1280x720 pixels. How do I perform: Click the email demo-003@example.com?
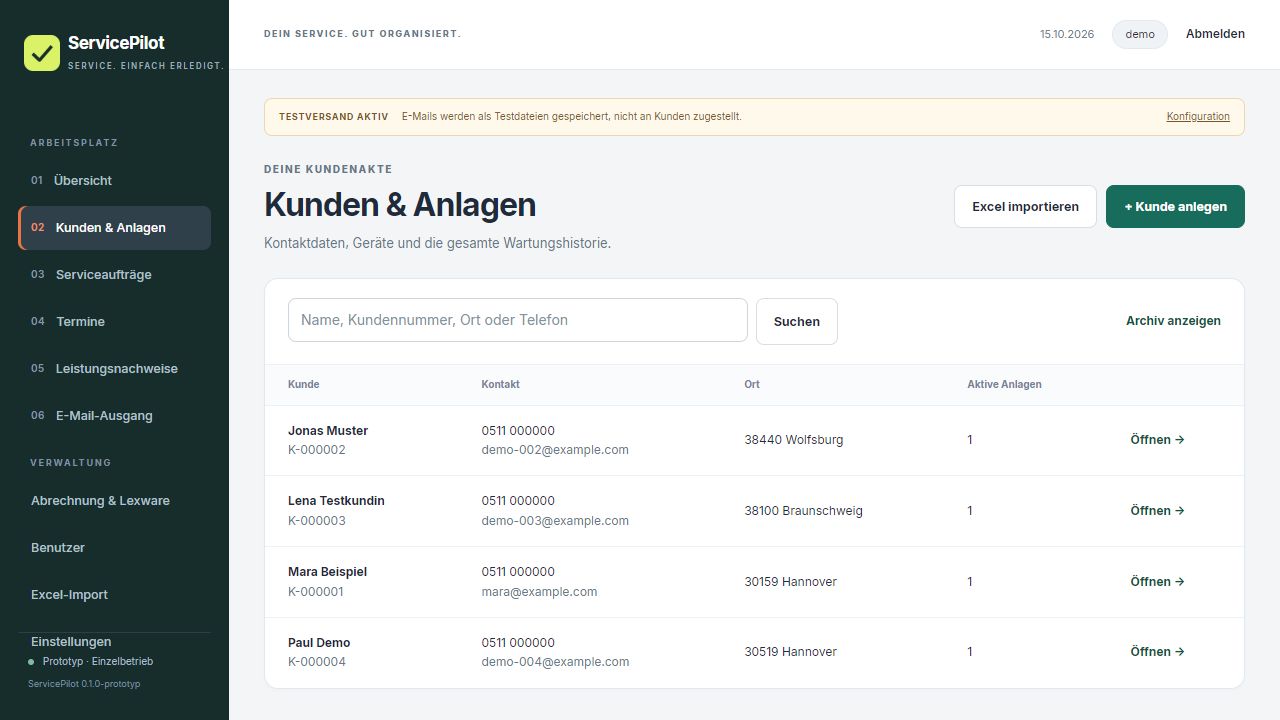[555, 521]
